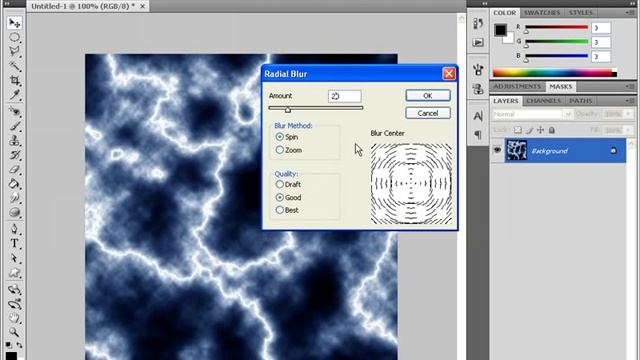Switch to the Styles tab
640x360 pixels.
(581, 13)
